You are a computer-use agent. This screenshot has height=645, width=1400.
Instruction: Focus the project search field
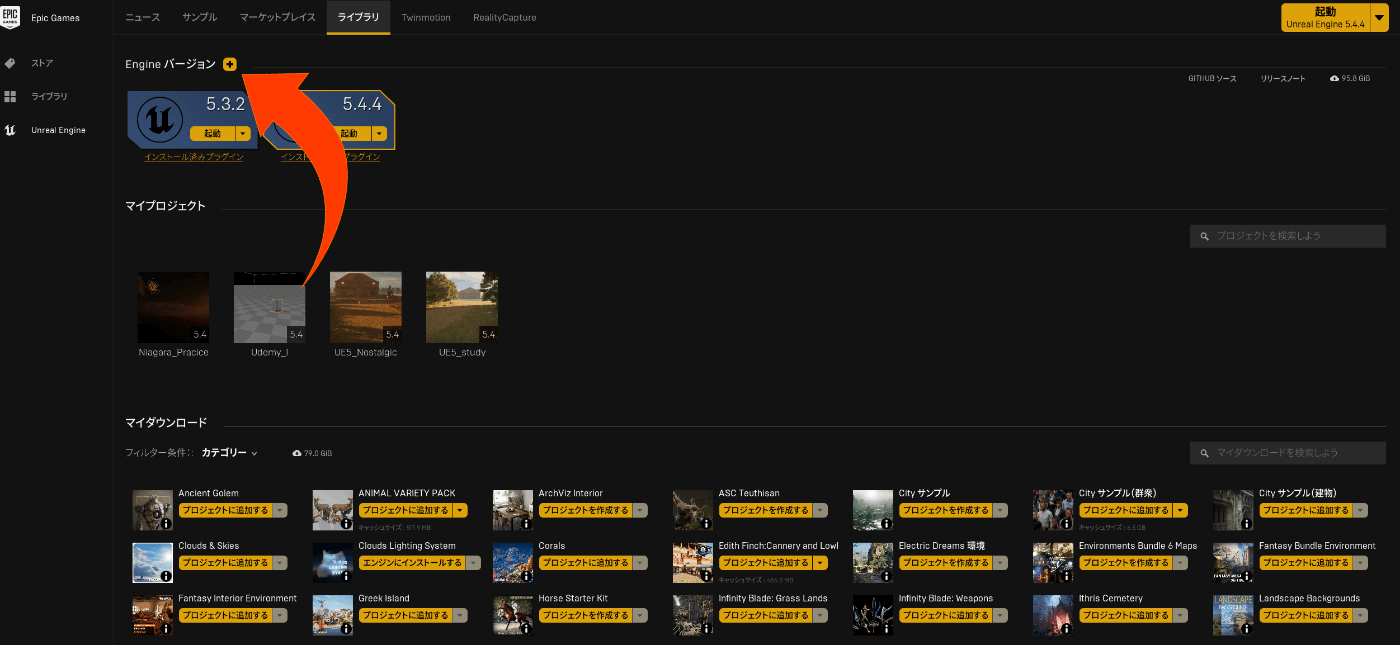click(x=1288, y=236)
